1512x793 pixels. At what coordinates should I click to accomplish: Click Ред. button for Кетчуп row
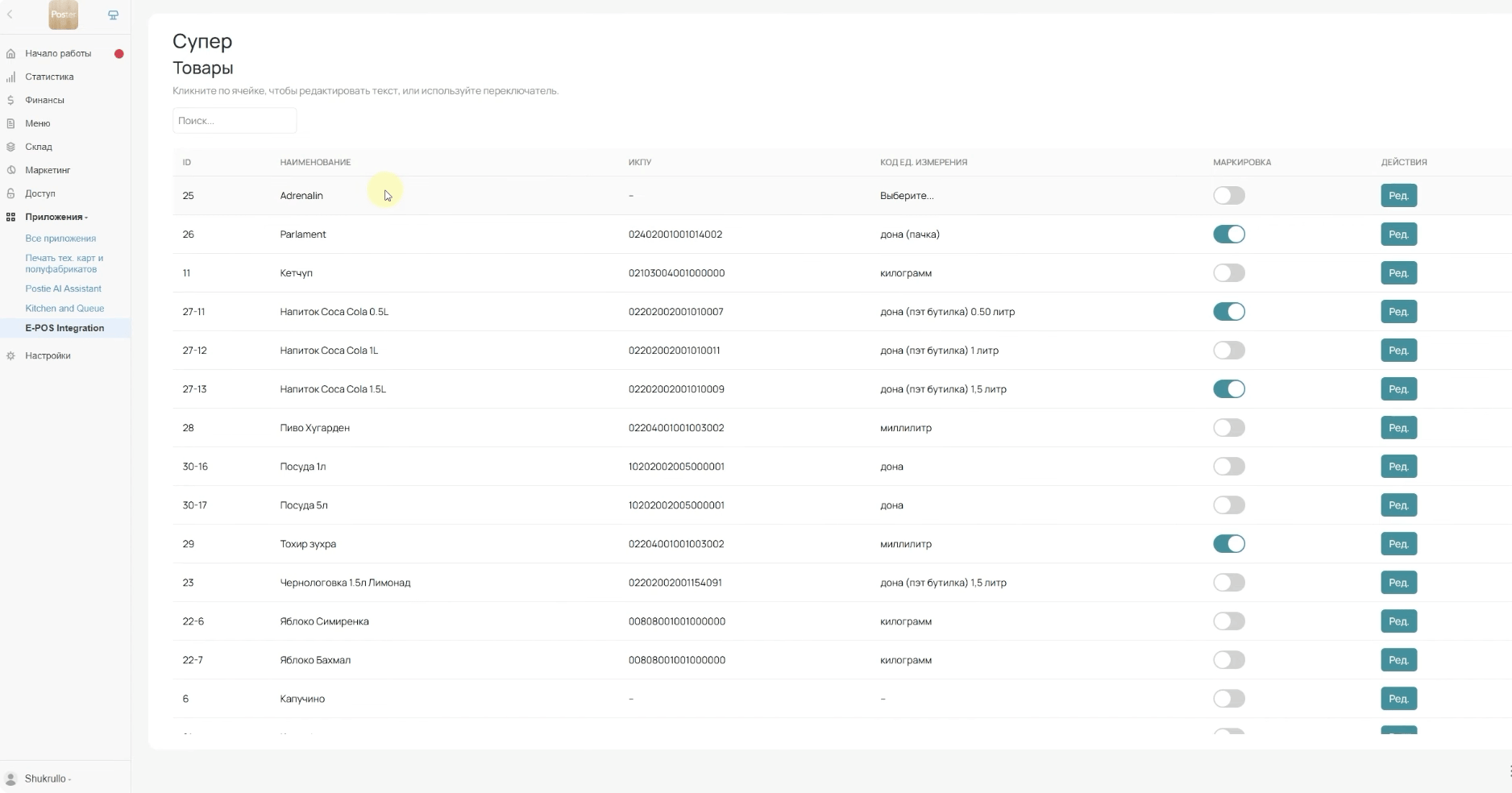tap(1398, 273)
